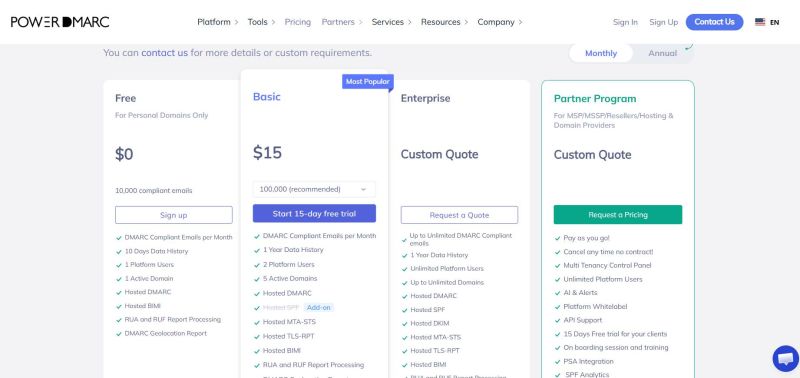Click 'Up to Unlimited Domains' feature
Image resolution: width=800 pixels, height=378 pixels.
pos(447,283)
